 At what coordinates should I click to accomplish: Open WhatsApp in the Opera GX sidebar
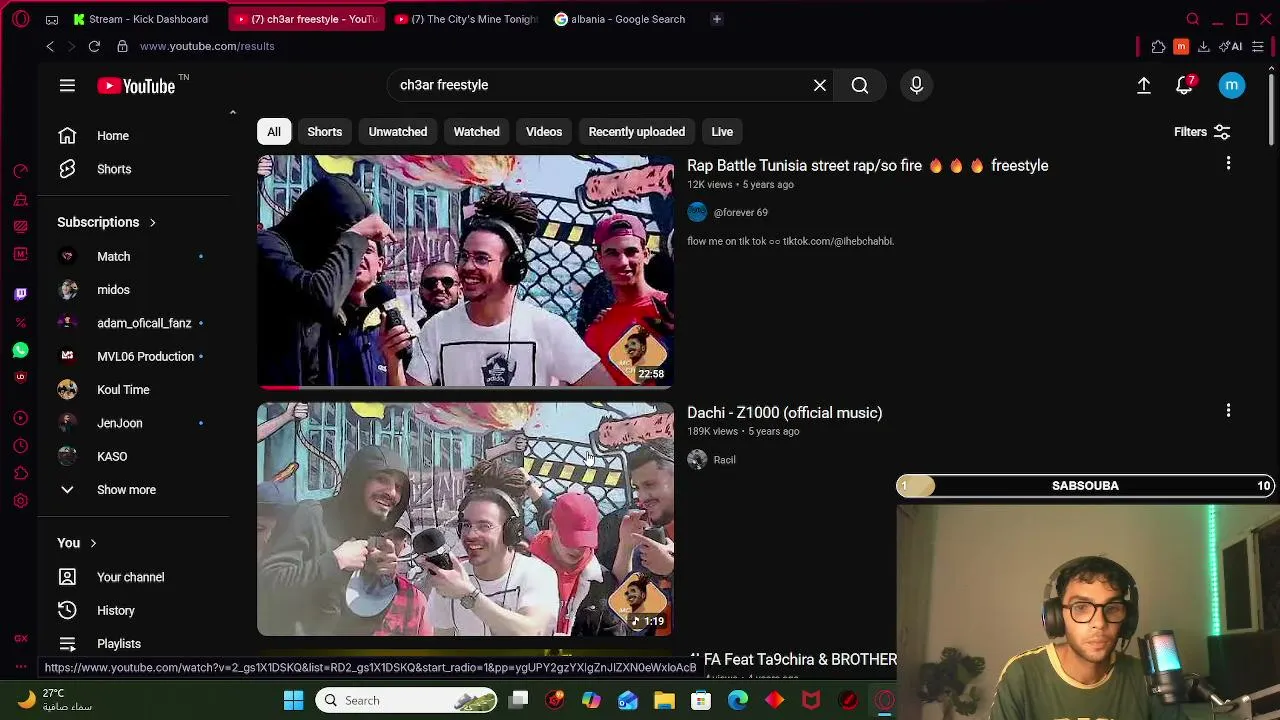[20, 350]
